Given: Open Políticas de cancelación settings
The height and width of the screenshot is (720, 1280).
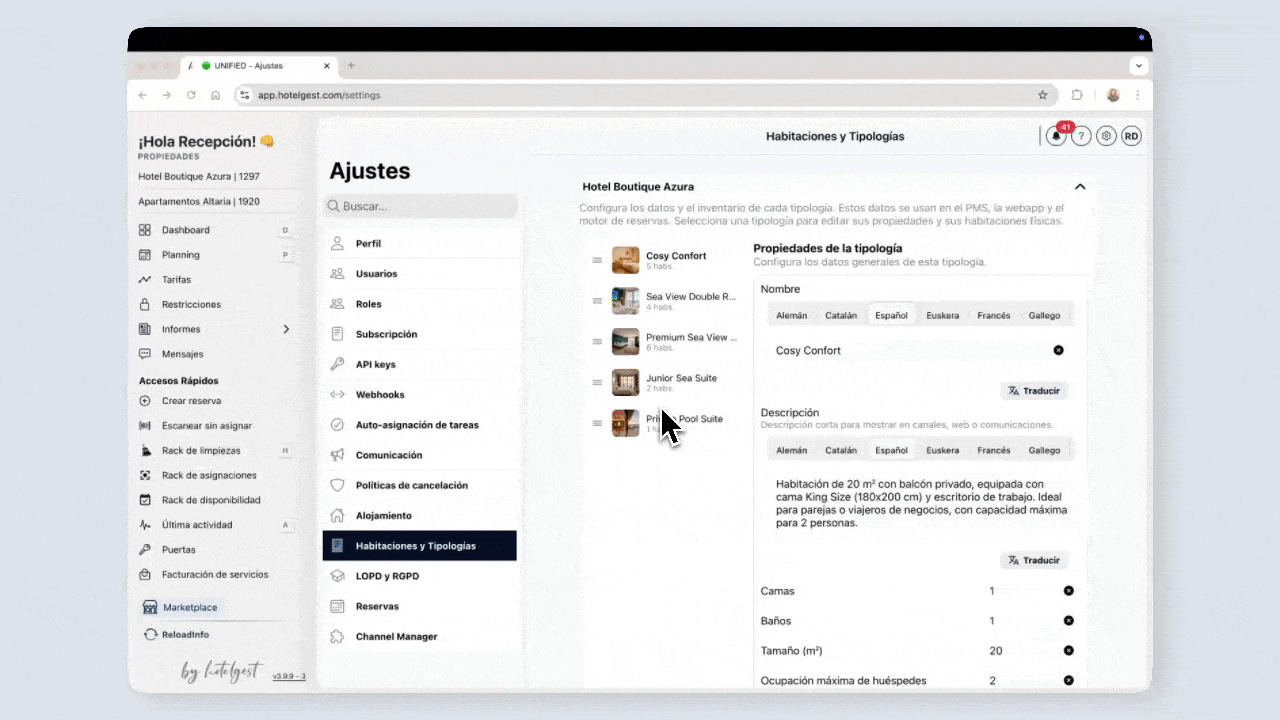Looking at the screenshot, I should (x=411, y=485).
